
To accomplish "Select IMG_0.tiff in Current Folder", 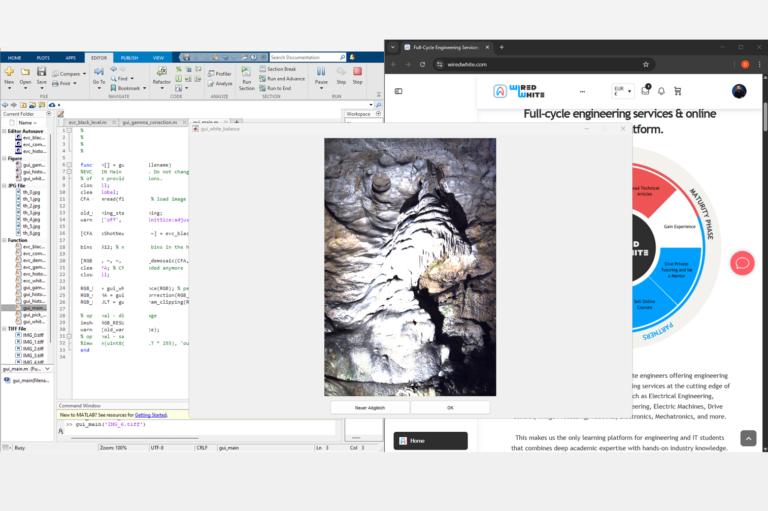I will click(33, 335).
